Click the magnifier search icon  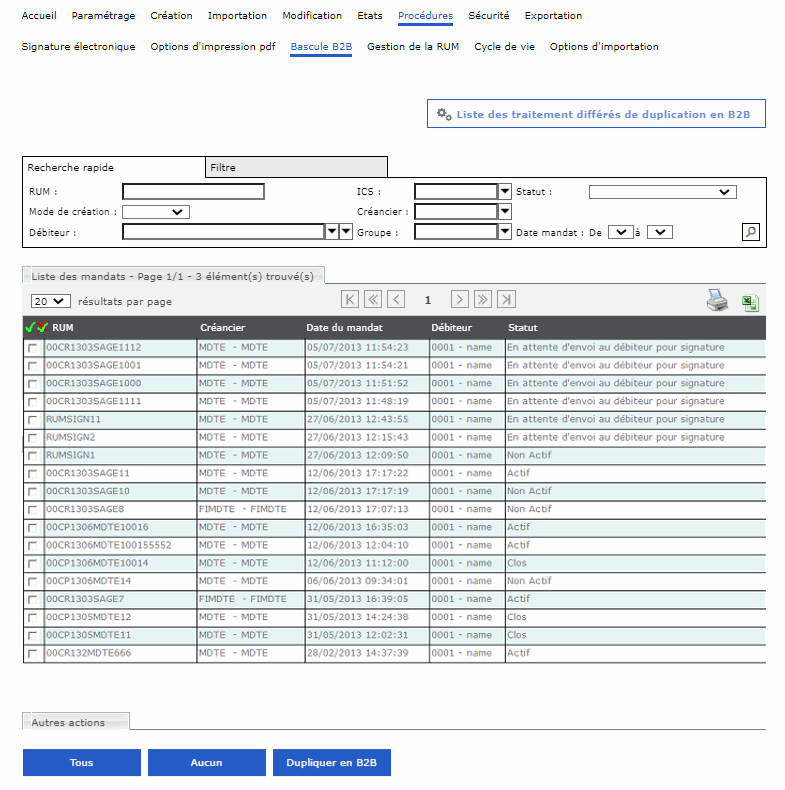point(750,232)
